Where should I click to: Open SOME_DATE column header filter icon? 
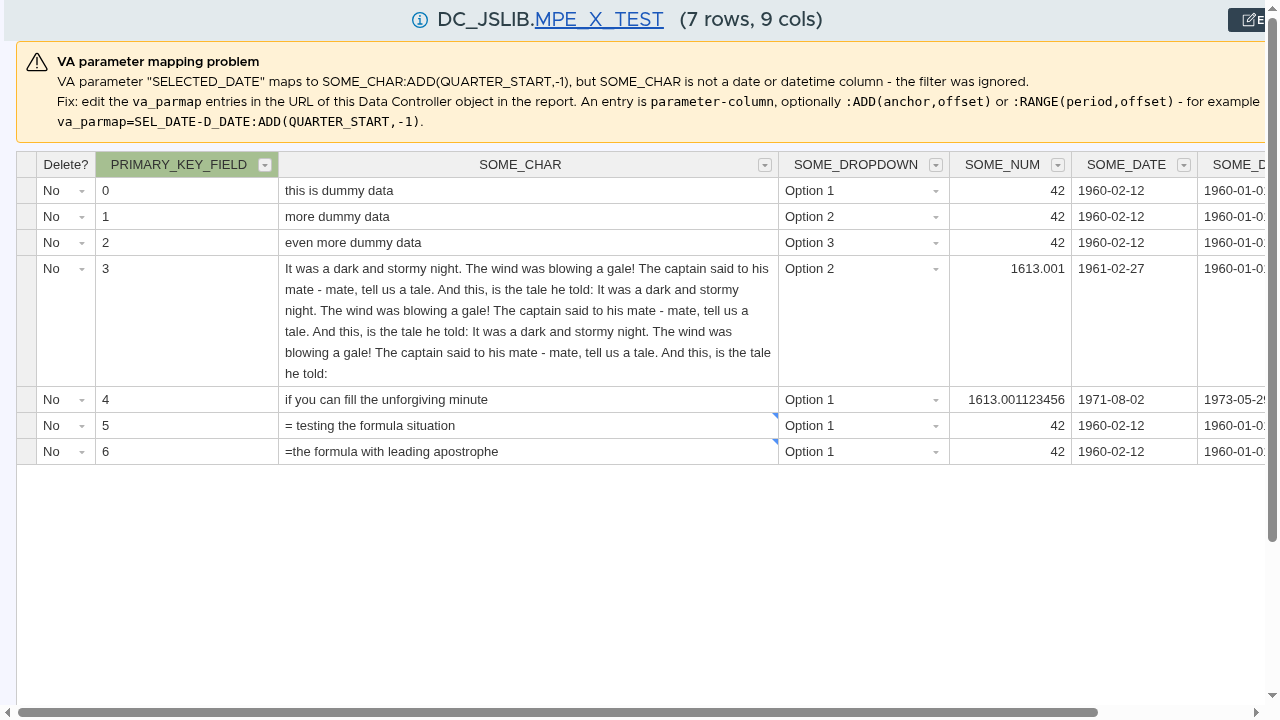(1184, 165)
